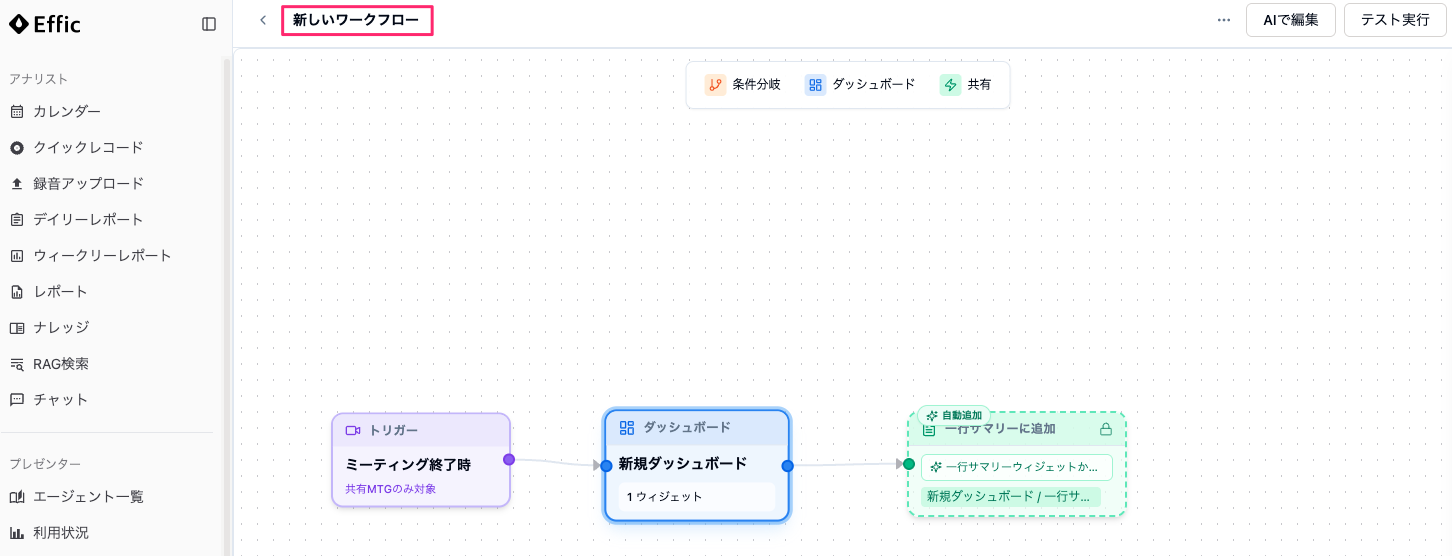The width and height of the screenshot is (1452, 556).
Task: Click the document icon beside レポート
Action: coord(17,291)
